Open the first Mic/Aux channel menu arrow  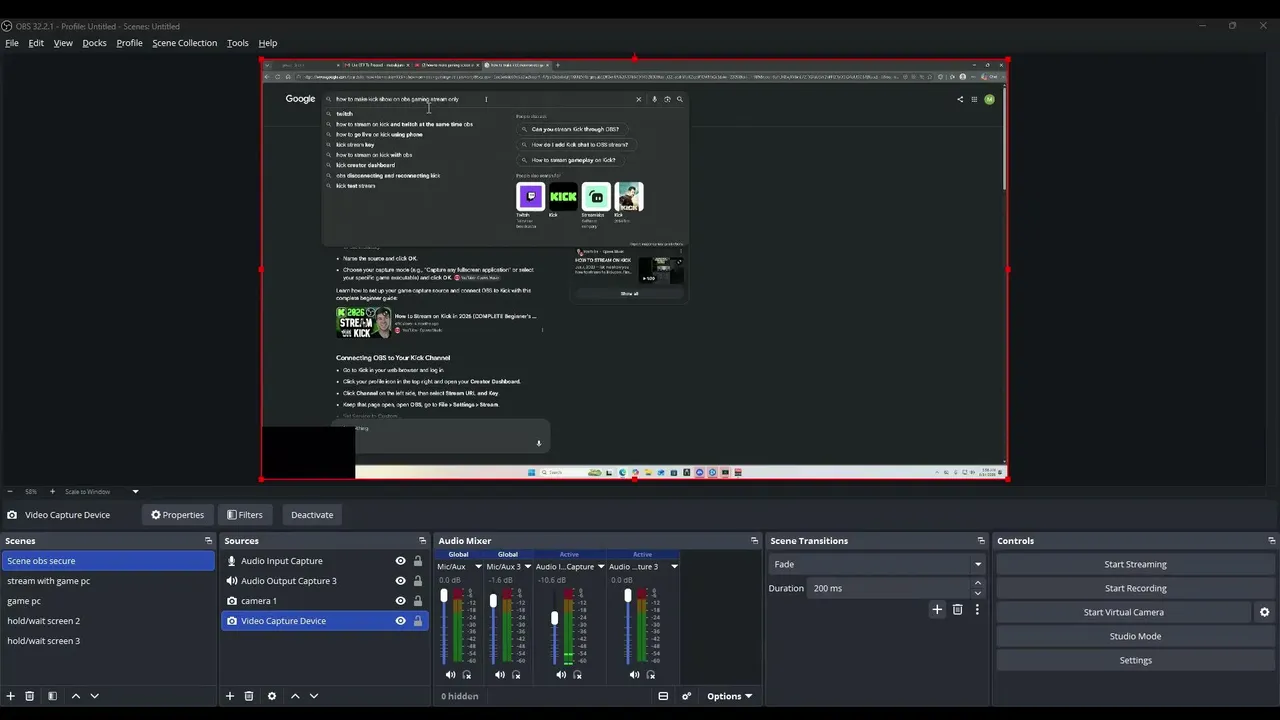tap(478, 567)
